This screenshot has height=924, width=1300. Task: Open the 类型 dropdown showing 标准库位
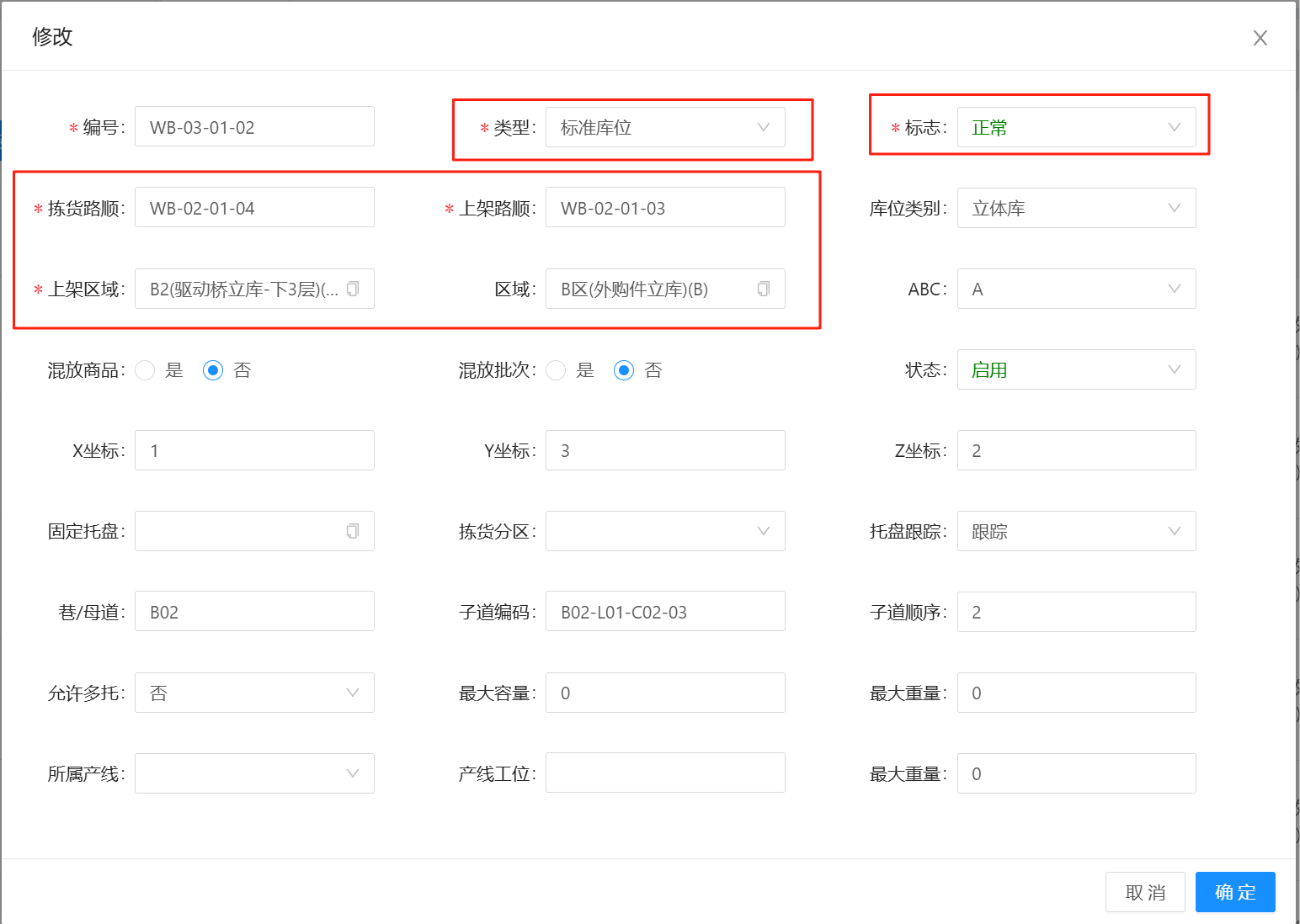point(664,127)
